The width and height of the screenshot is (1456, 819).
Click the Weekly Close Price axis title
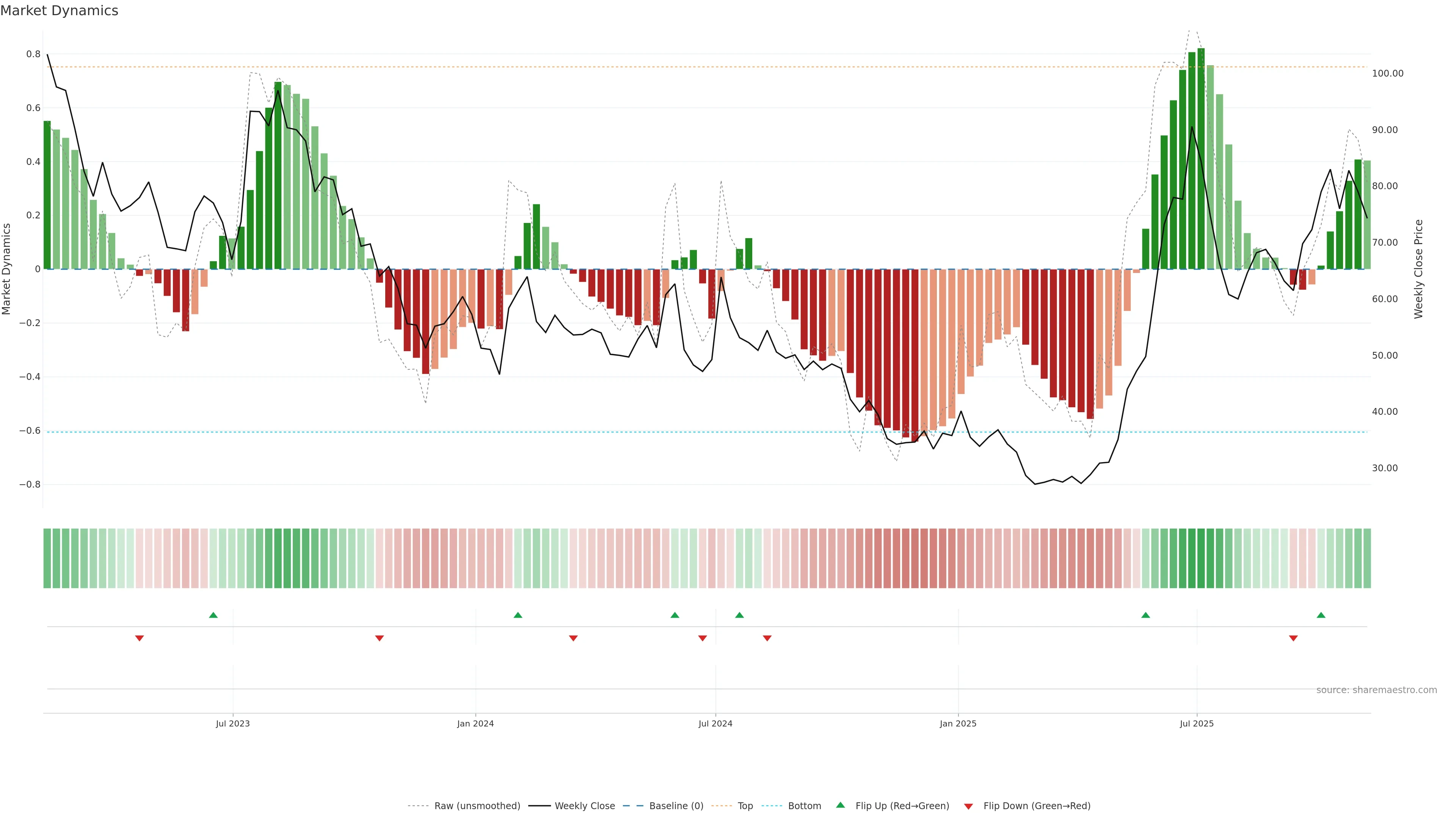[1419, 269]
